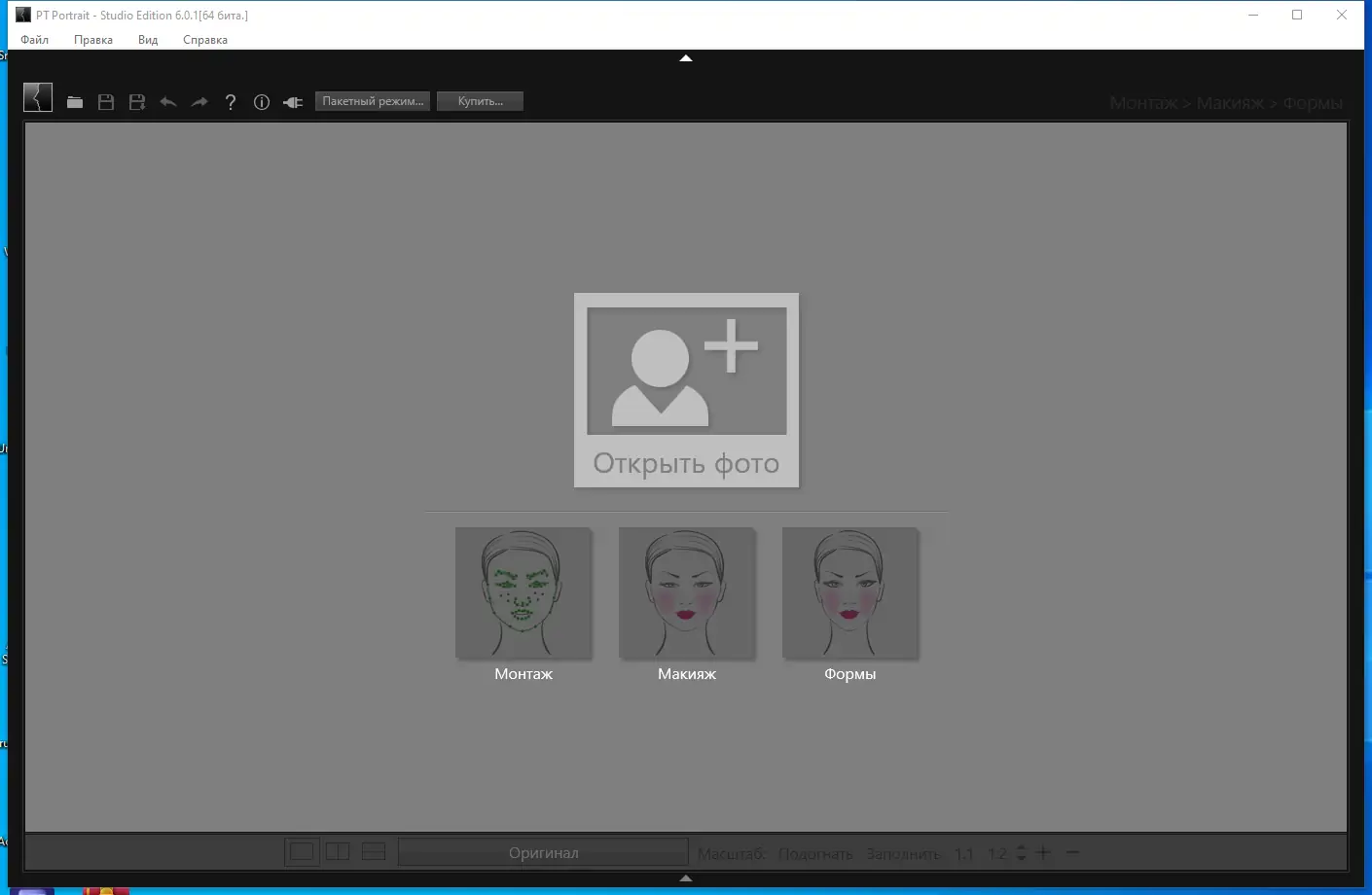This screenshot has width=1372, height=895.
Task: Open the Правка menu
Action: point(93,40)
